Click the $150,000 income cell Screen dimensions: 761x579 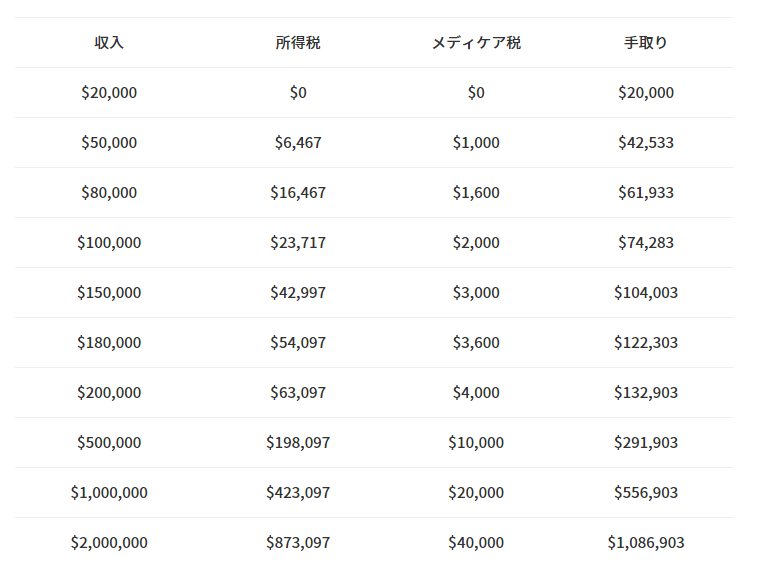109,293
